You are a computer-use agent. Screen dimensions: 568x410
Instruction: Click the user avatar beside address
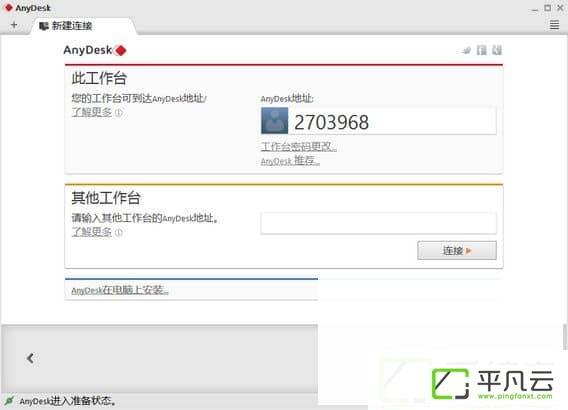(x=275, y=121)
